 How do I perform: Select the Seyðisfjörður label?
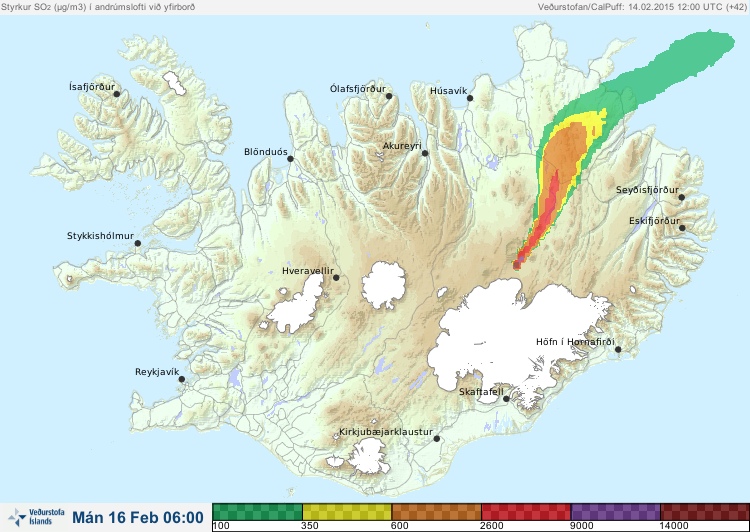point(647,190)
